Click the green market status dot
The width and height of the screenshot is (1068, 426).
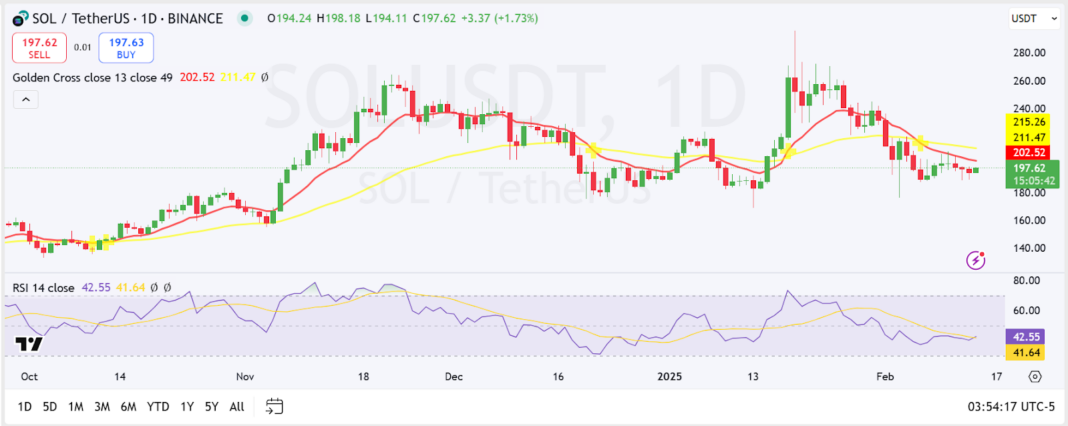pyautogui.click(x=244, y=18)
